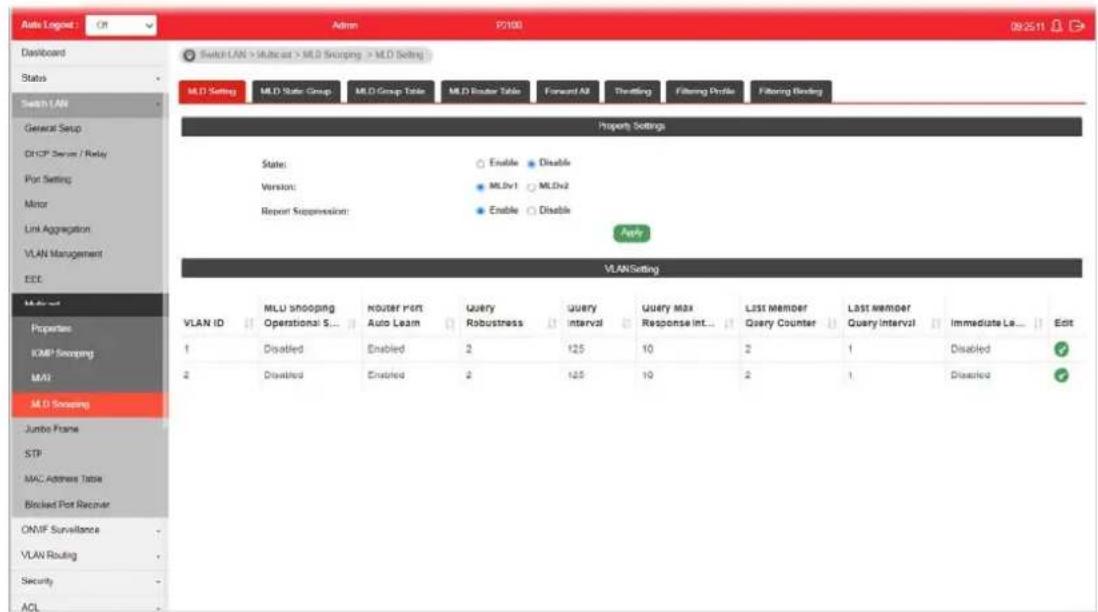Click the logout icon in the header
The width and height of the screenshot is (1098, 612).
point(1077,26)
